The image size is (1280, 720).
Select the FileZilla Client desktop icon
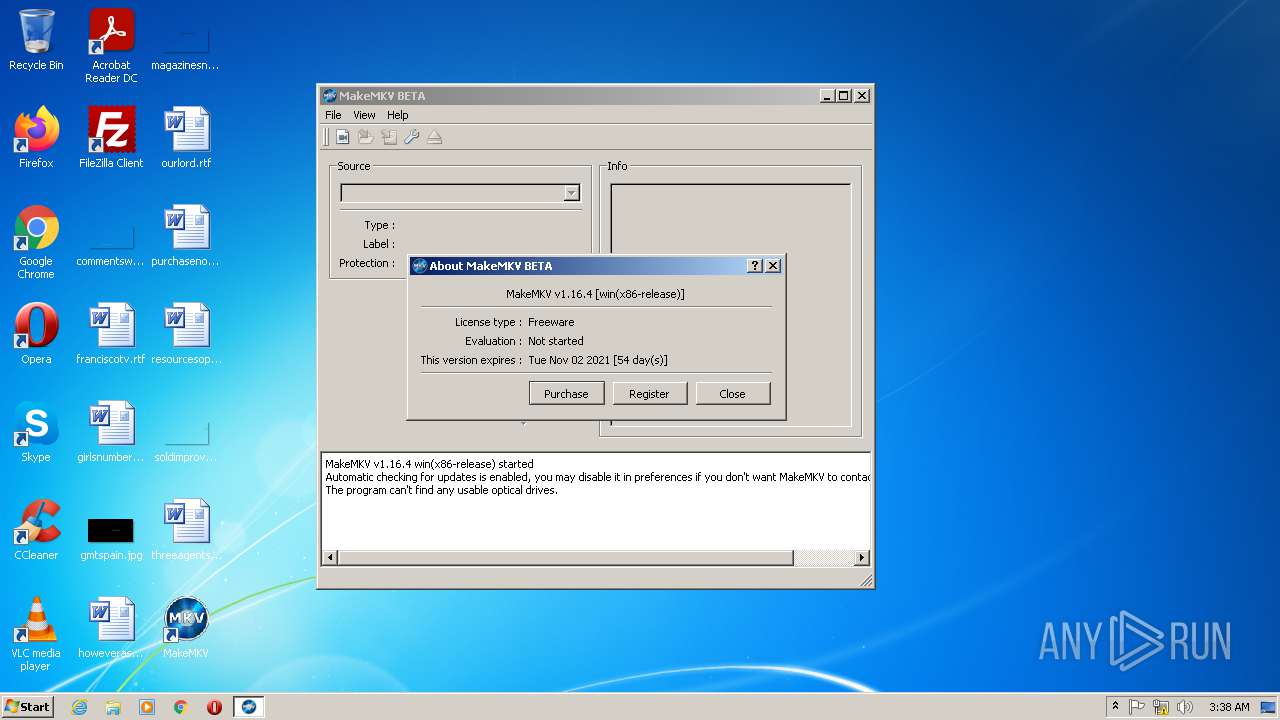pyautogui.click(x=111, y=138)
